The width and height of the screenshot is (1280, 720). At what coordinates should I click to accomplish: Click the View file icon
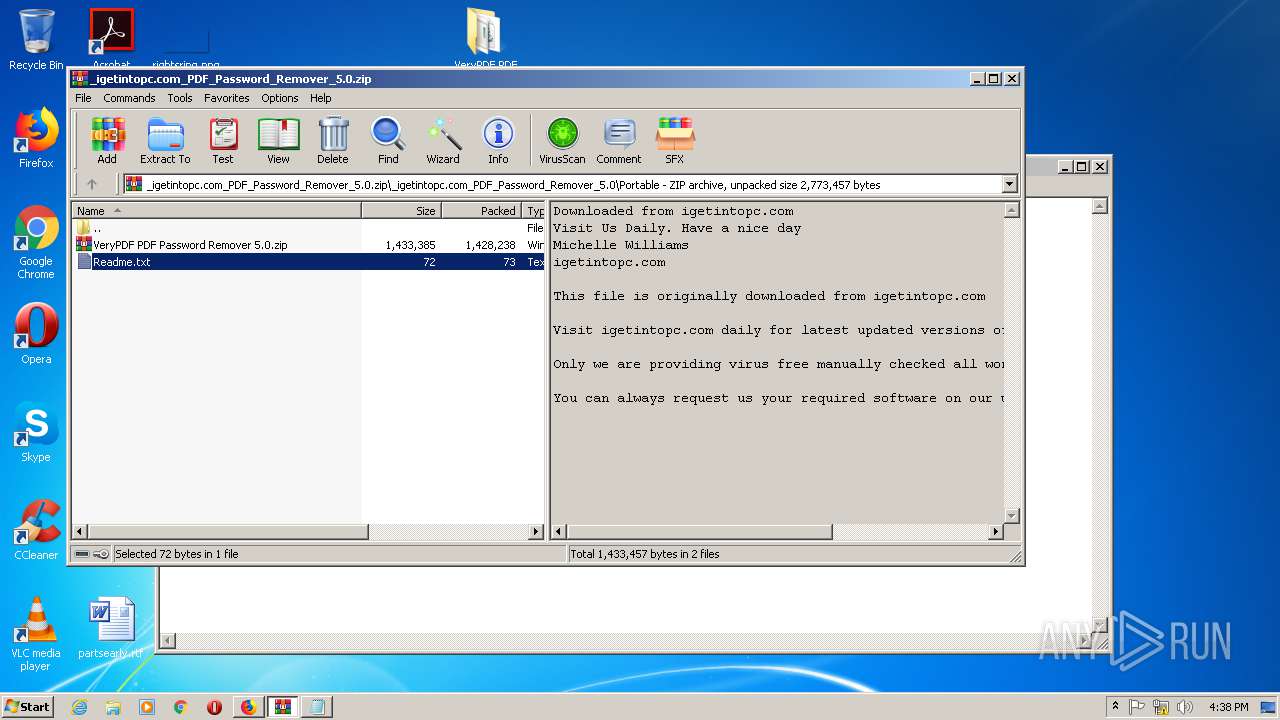click(x=278, y=141)
